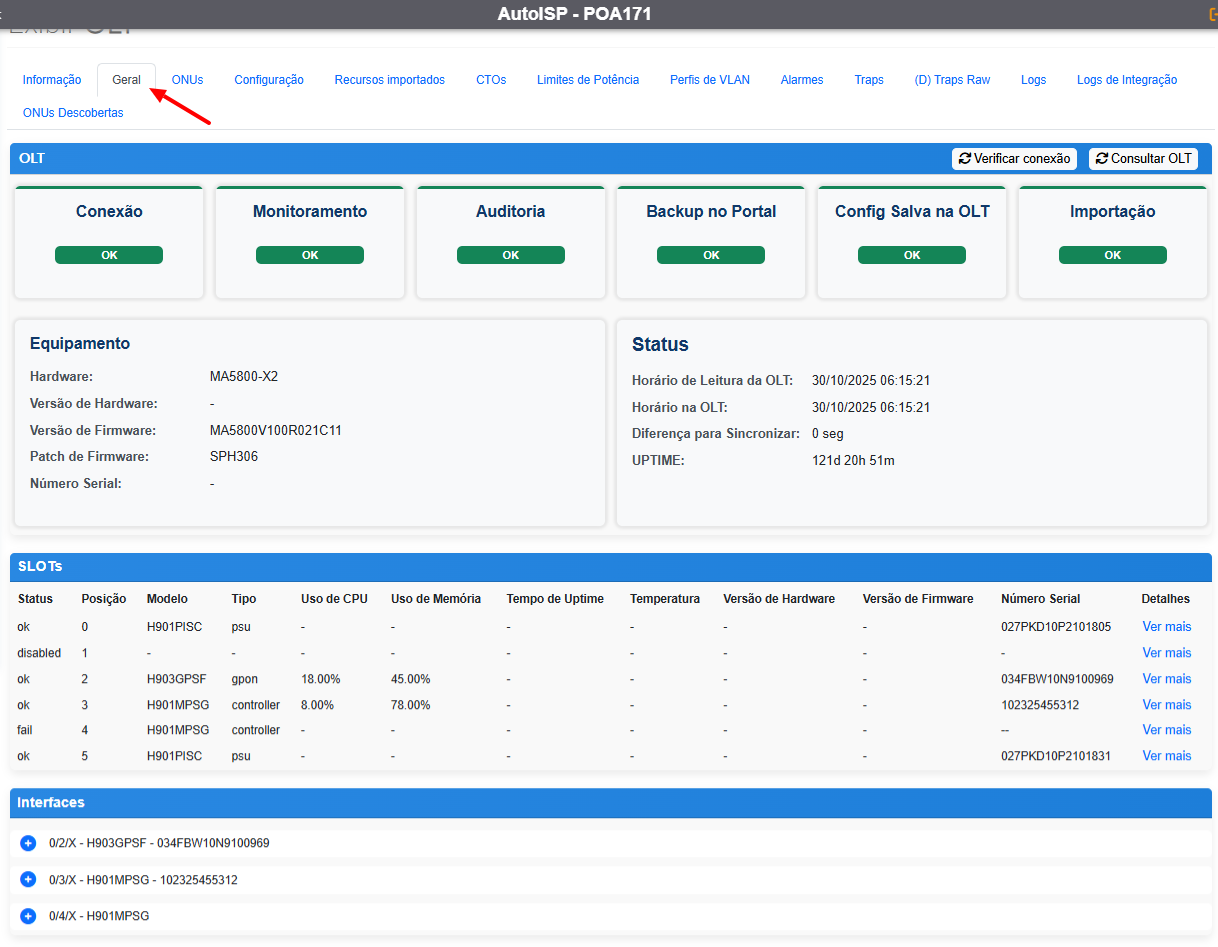
Task: Go to the Alarmes tab
Action: click(x=802, y=80)
